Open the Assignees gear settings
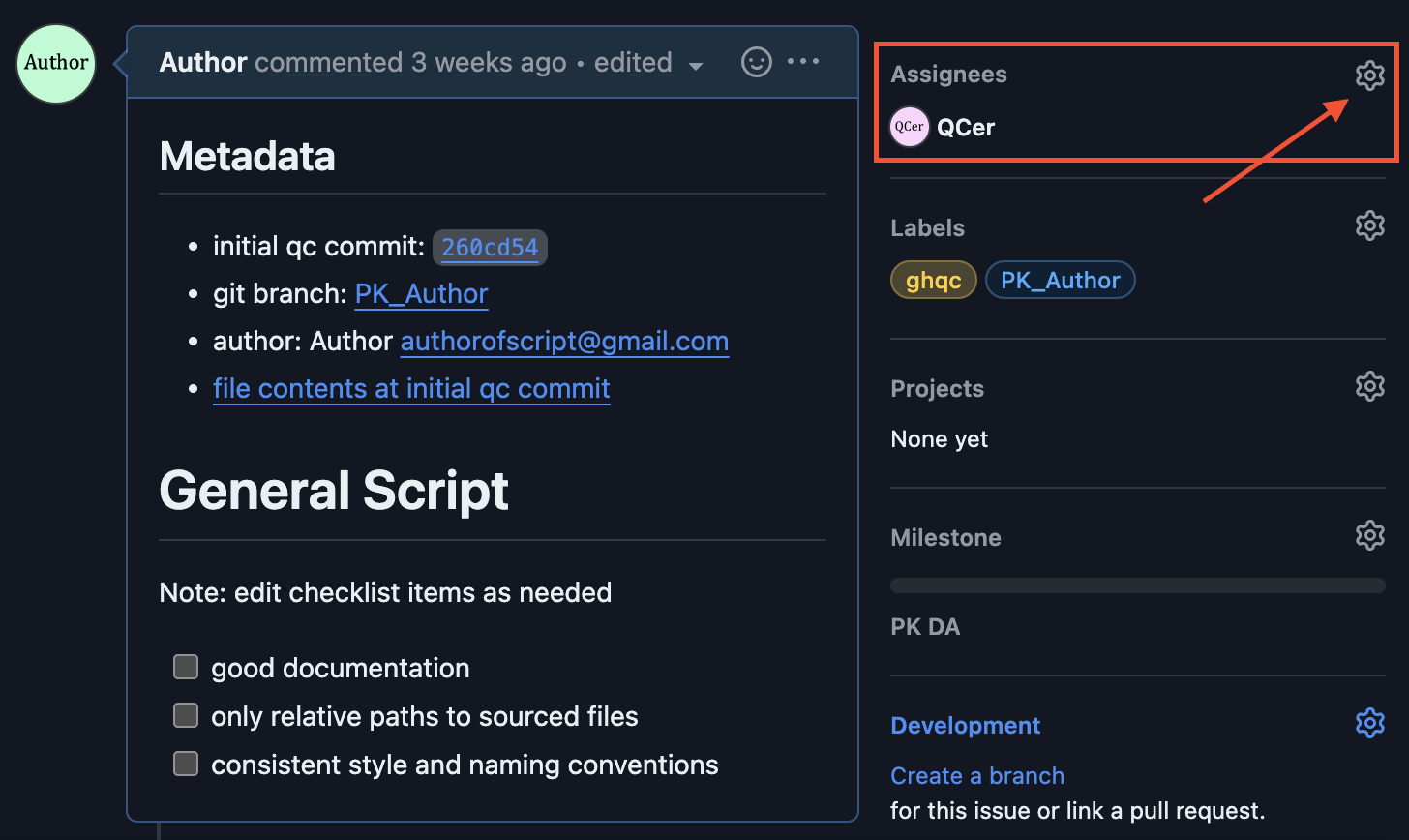The image size is (1409, 840). pos(1369,75)
